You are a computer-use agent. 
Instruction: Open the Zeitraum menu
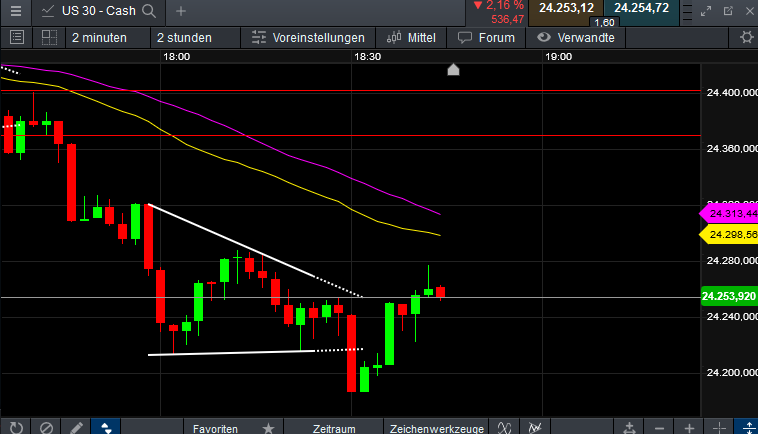click(334, 428)
